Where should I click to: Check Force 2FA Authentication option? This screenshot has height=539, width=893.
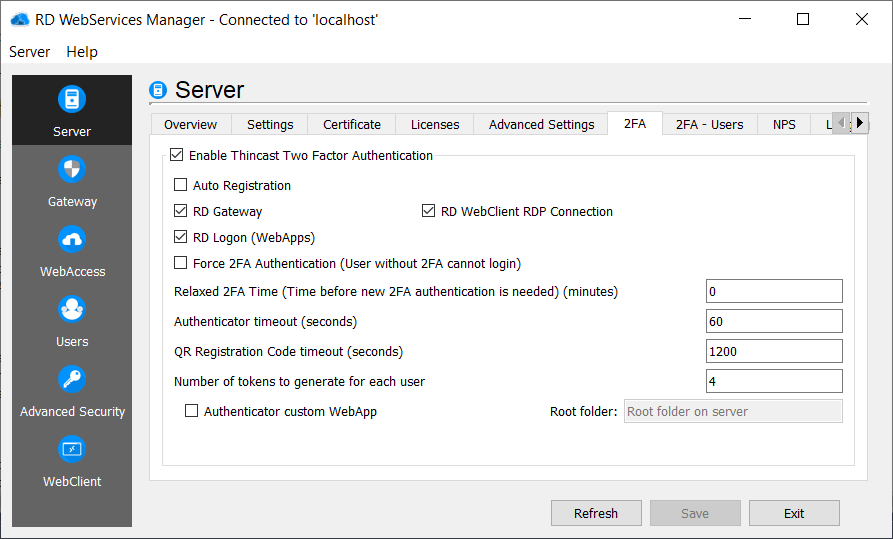click(x=181, y=263)
